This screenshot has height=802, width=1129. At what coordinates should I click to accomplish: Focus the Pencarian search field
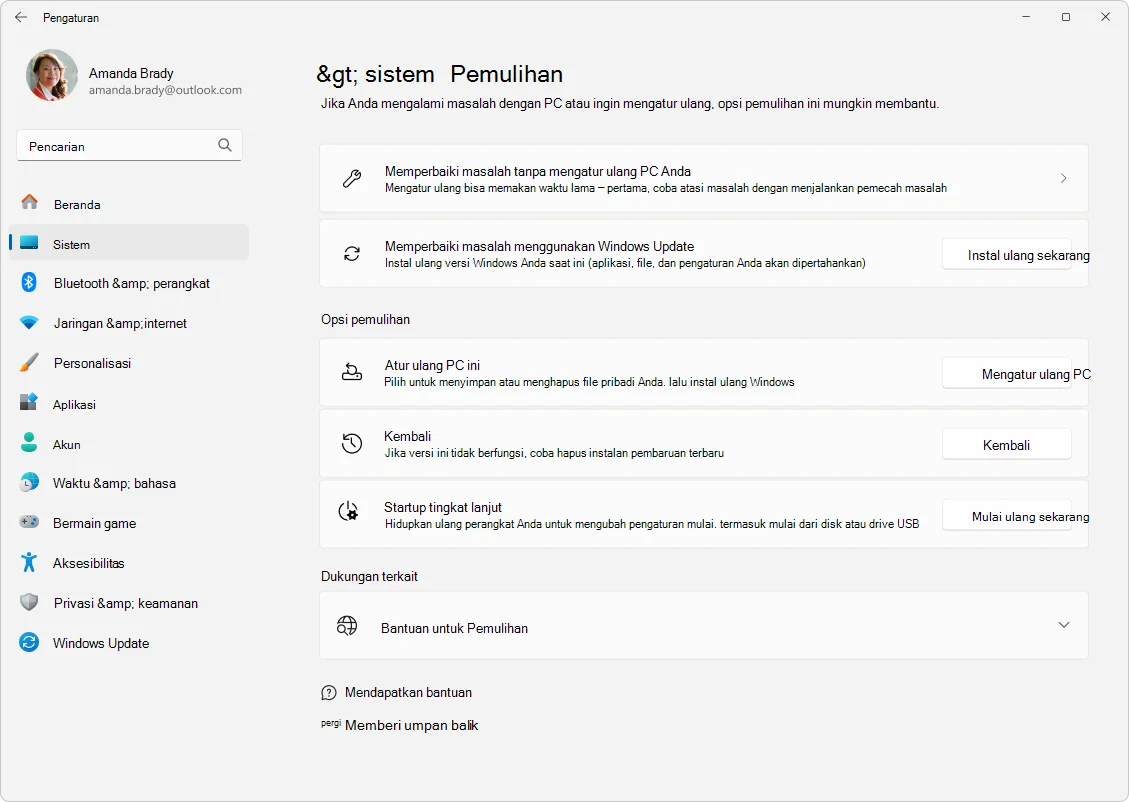click(x=129, y=145)
